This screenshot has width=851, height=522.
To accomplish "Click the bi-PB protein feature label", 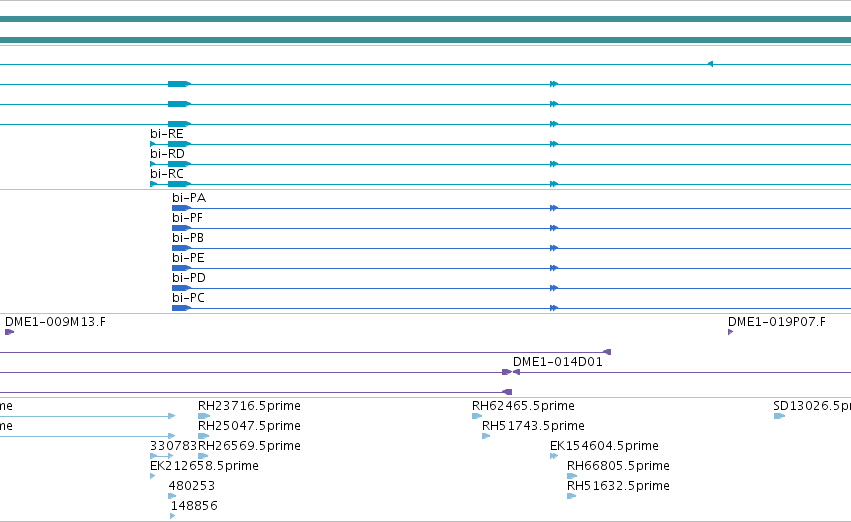I will pyautogui.click(x=188, y=238).
